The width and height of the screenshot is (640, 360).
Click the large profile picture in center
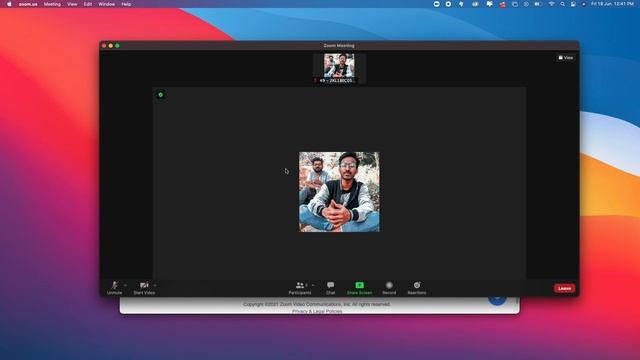click(x=339, y=192)
